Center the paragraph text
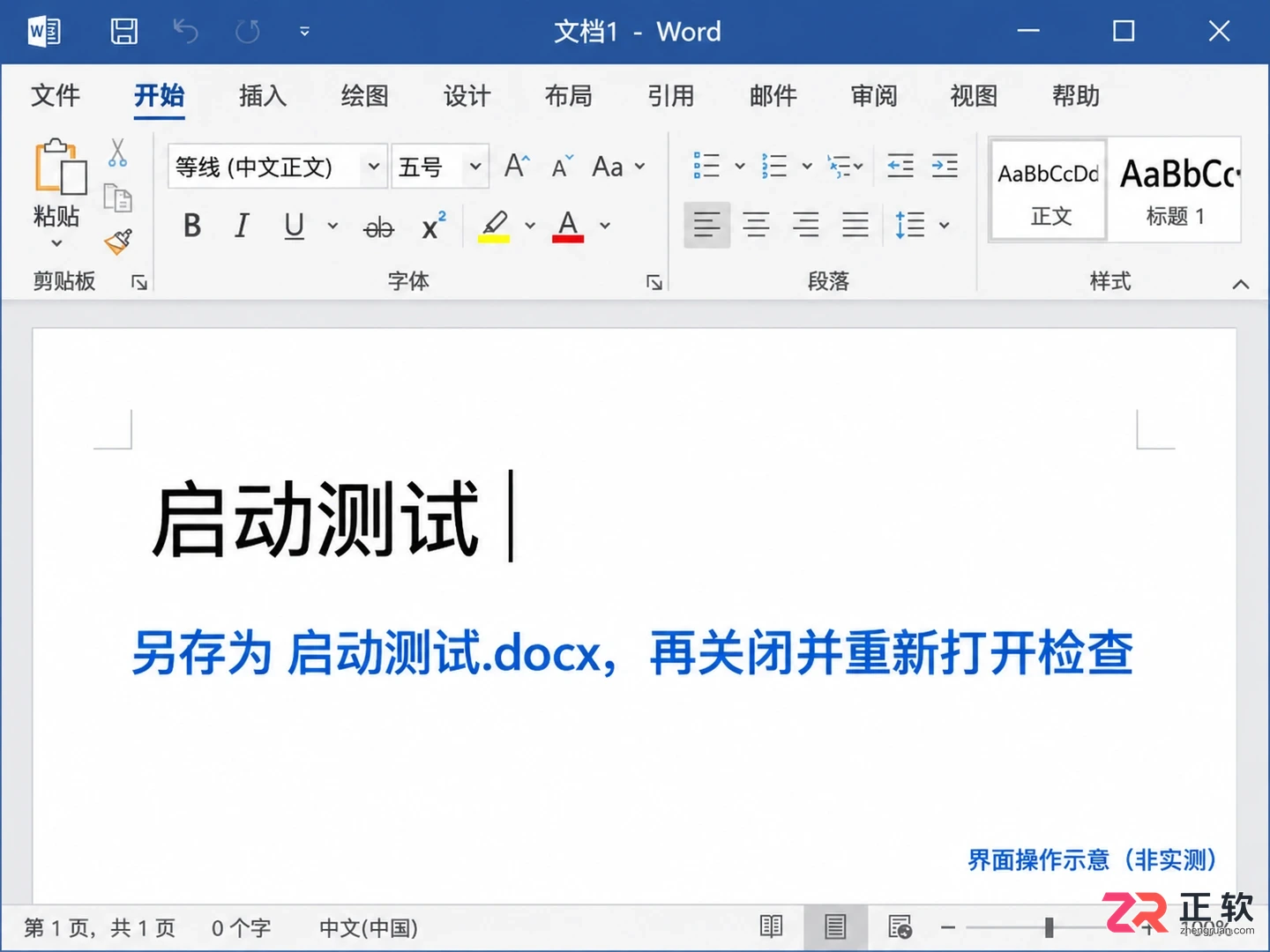Screen dimensions: 1270x952 pos(756,225)
